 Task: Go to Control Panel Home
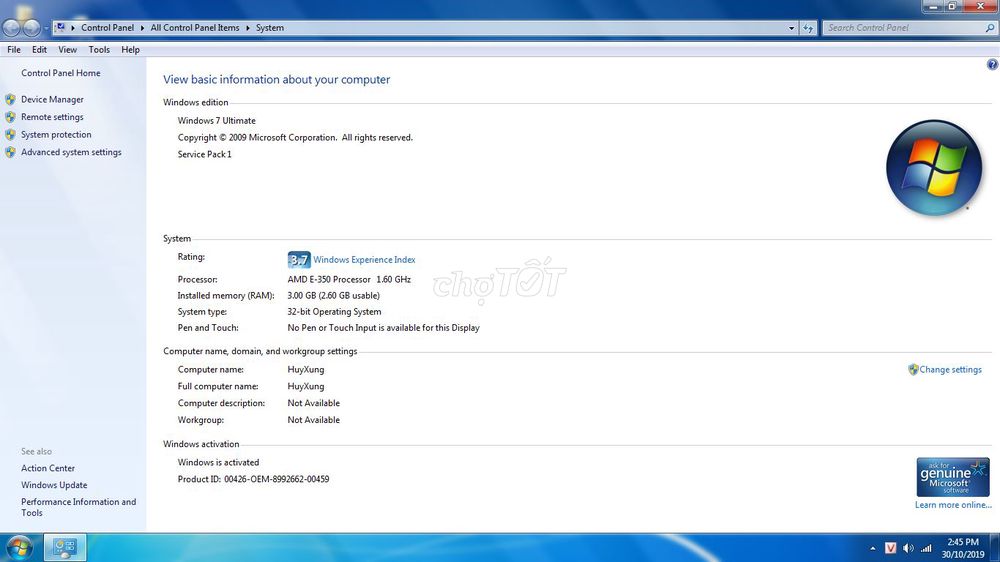point(61,73)
